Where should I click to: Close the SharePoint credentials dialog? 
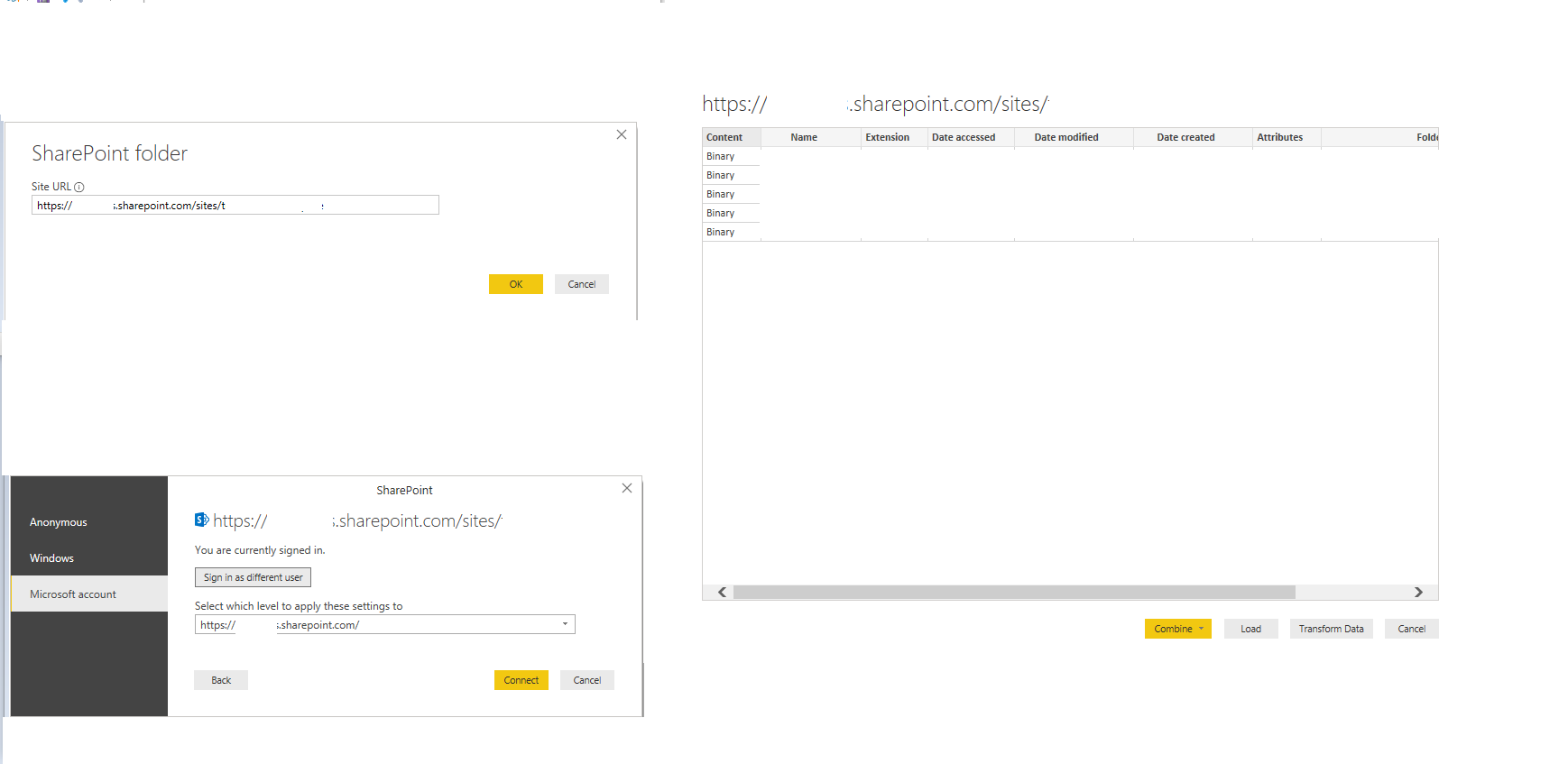627,488
